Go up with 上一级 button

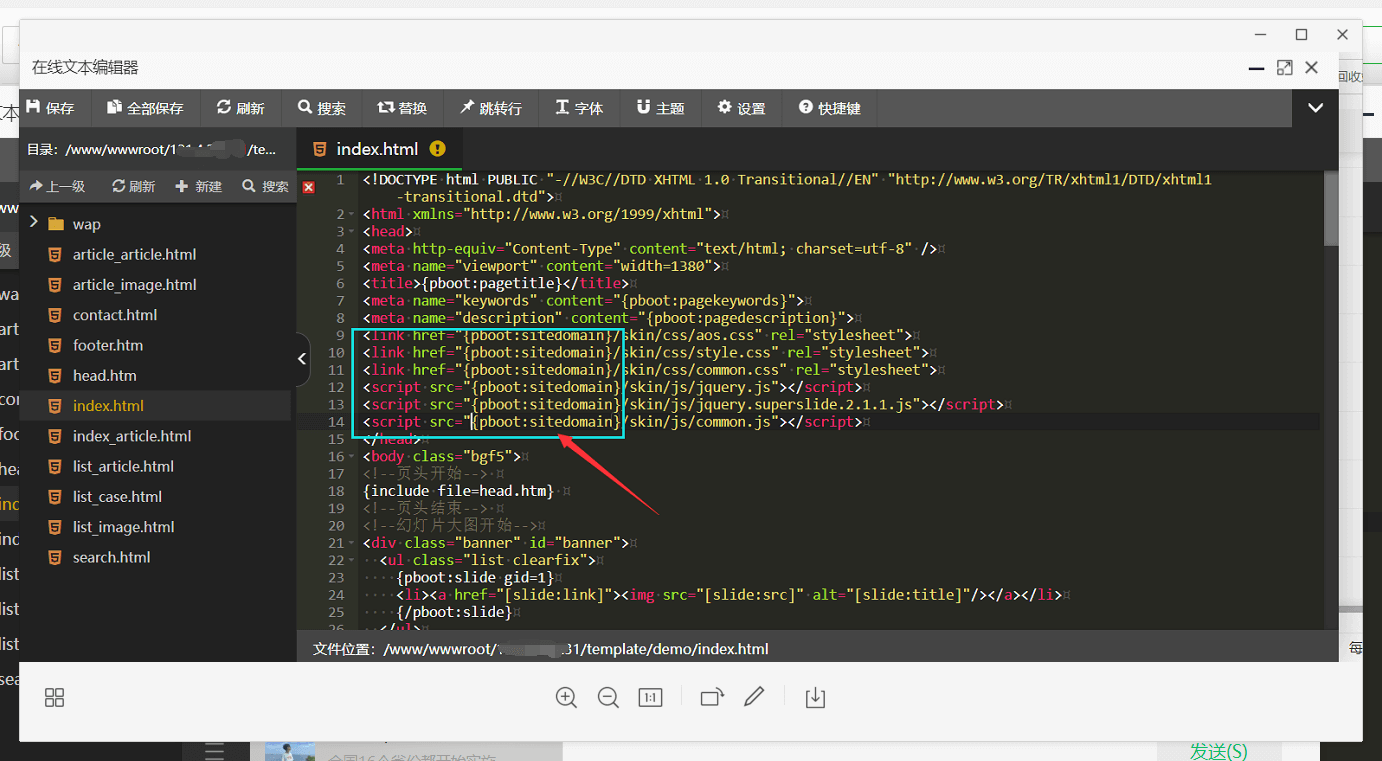pyautogui.click(x=58, y=186)
